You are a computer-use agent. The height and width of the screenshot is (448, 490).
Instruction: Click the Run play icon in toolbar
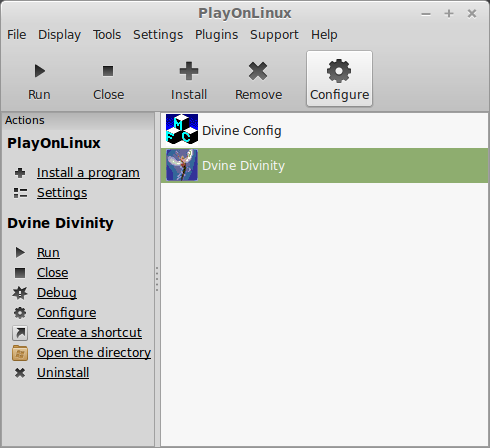(40, 71)
